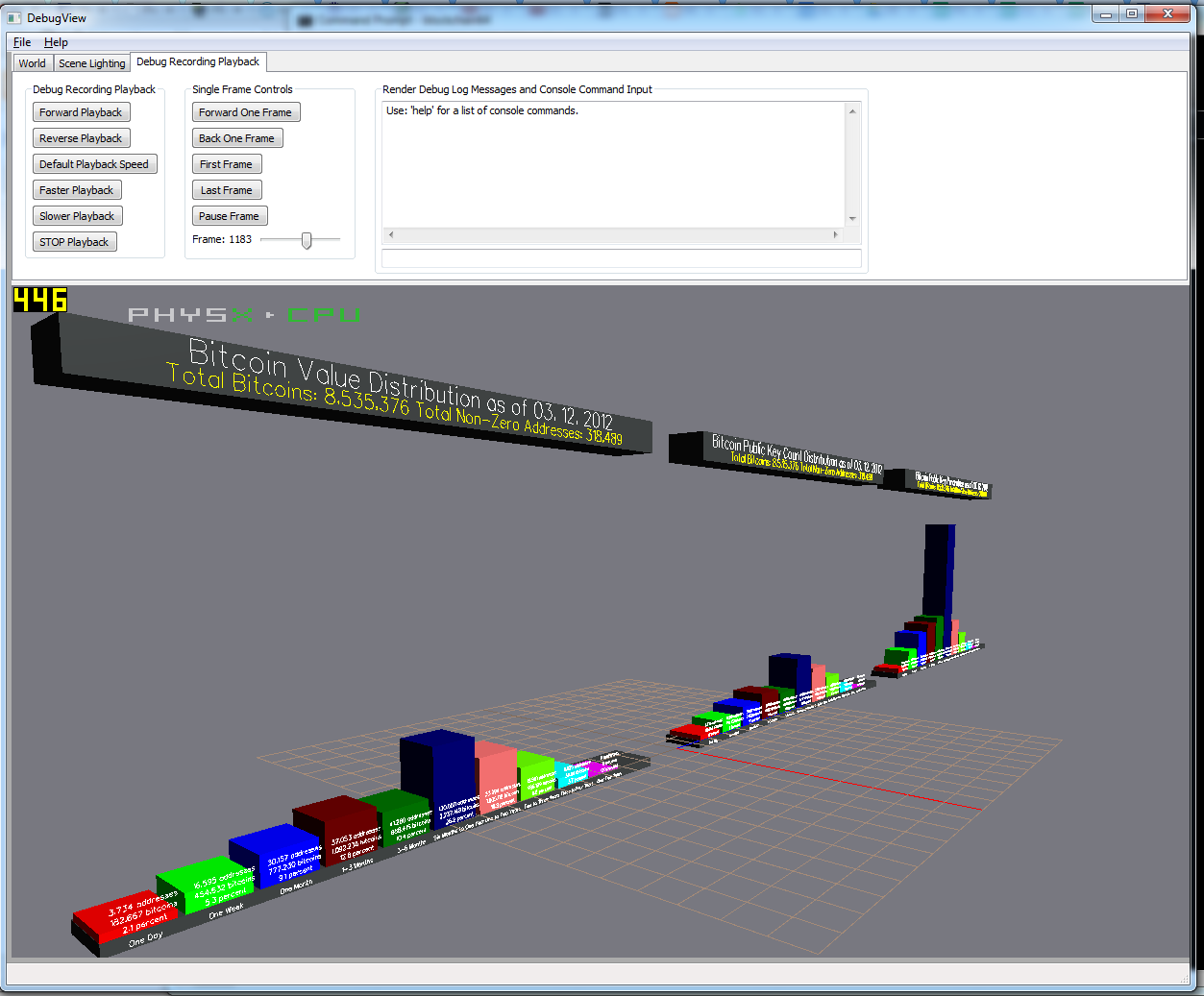This screenshot has height=996, width=1204.
Task: Click the yellow 446 frame counter
Action: tap(40, 301)
